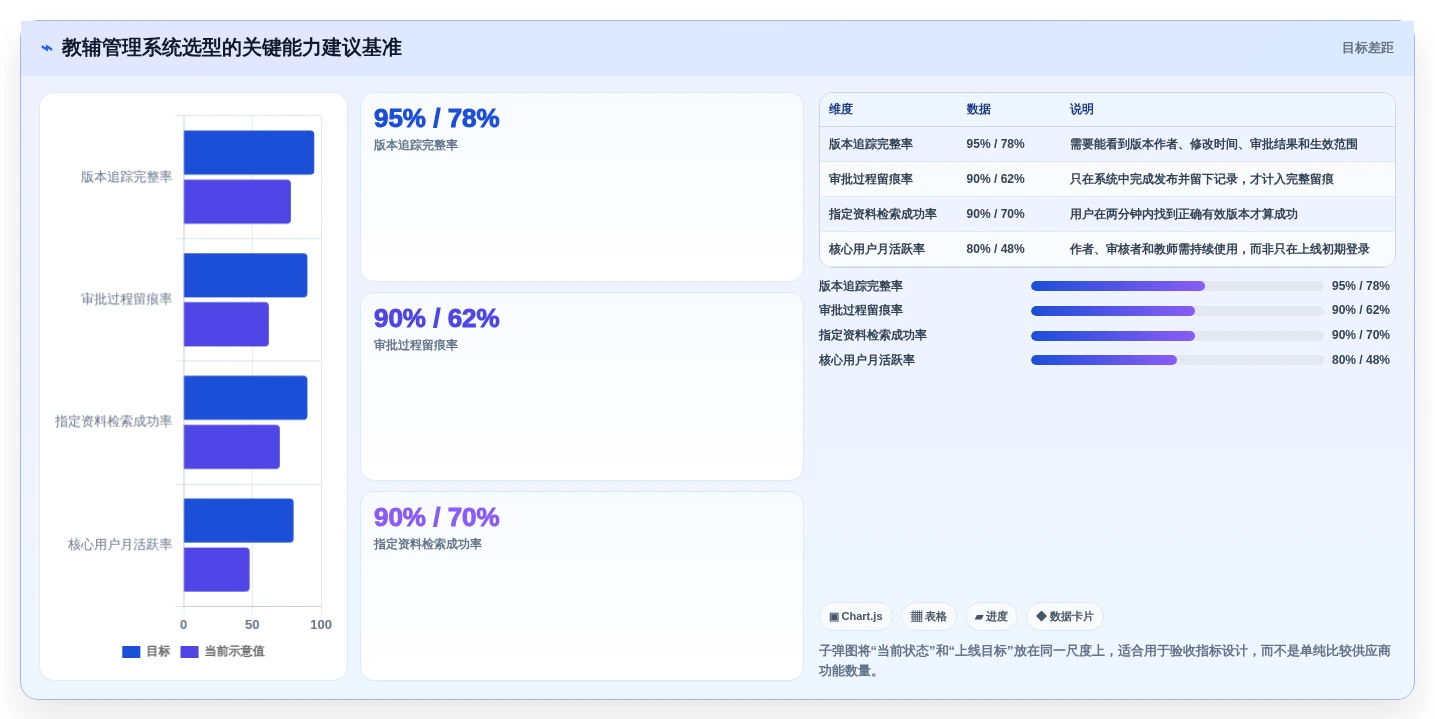The image size is (1435, 719).
Task: Click the 审批过程留痕率 target bar in chart
Action: [245, 275]
